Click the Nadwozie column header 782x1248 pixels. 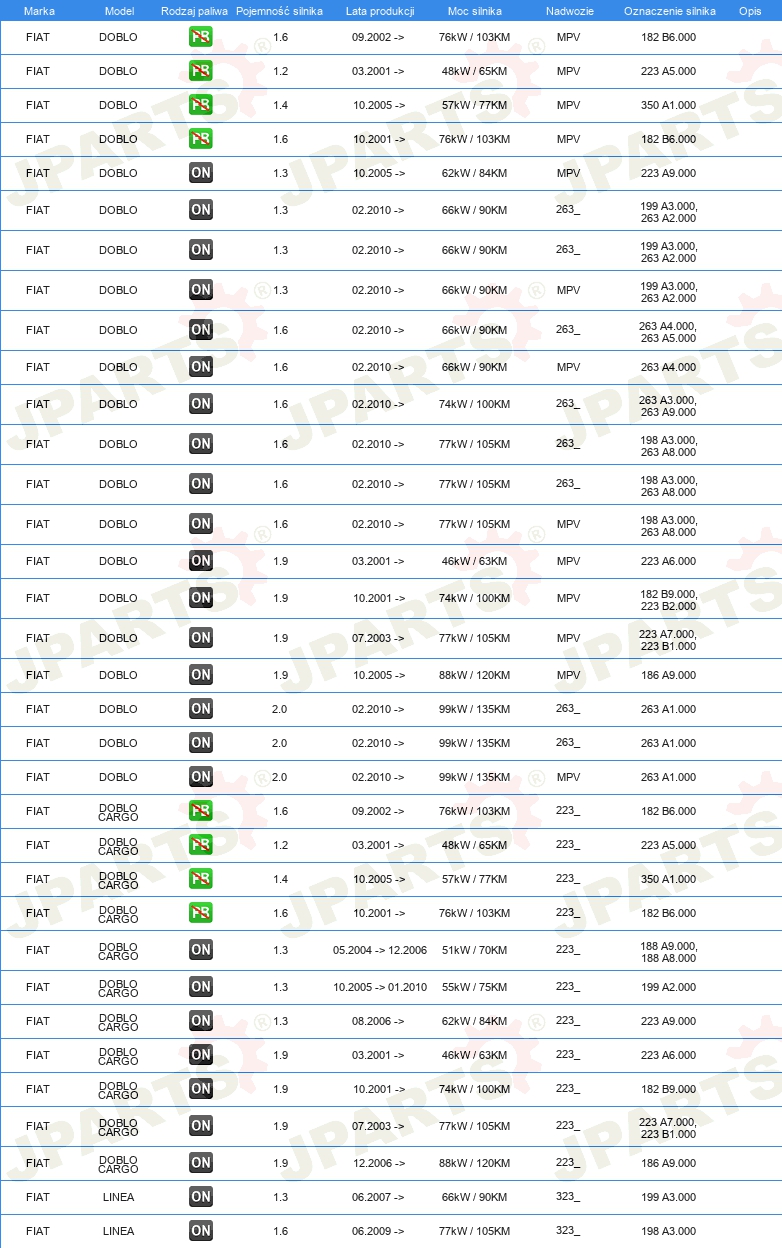[569, 11]
